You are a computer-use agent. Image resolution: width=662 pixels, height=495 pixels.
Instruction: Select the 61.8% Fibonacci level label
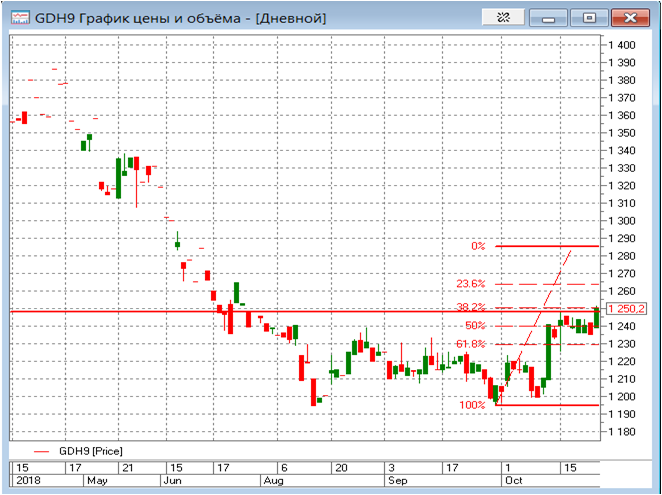click(x=471, y=344)
